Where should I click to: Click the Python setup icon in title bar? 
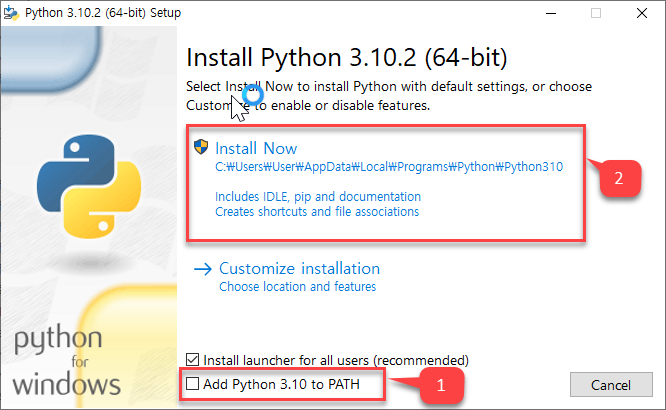pyautogui.click(x=11, y=13)
